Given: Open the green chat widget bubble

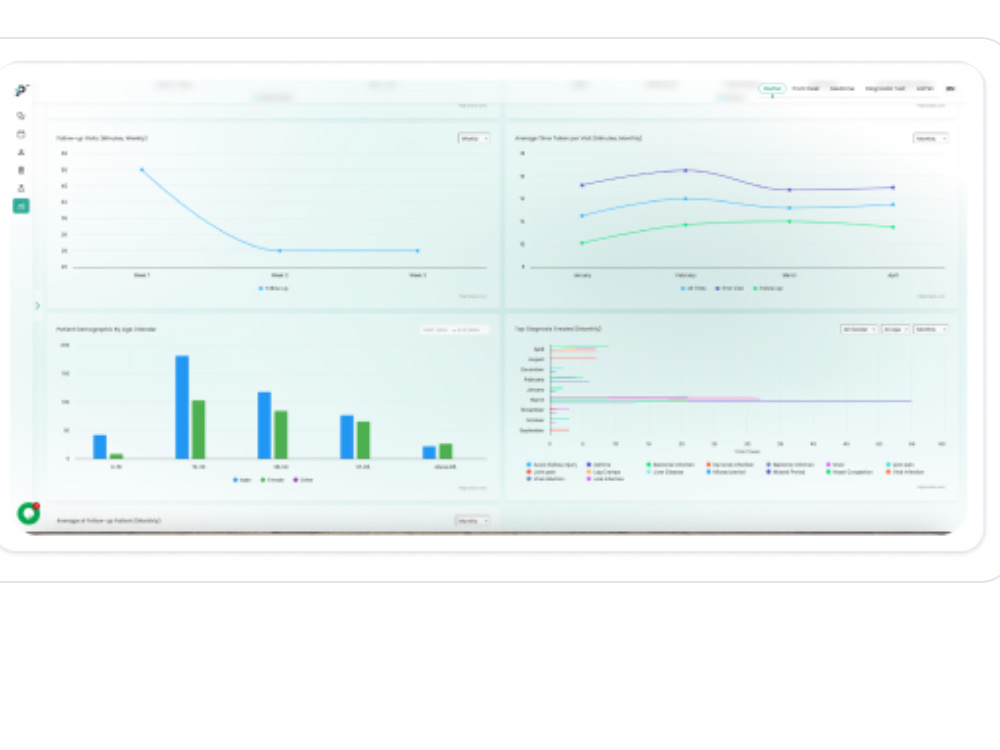Looking at the screenshot, I should [29, 513].
